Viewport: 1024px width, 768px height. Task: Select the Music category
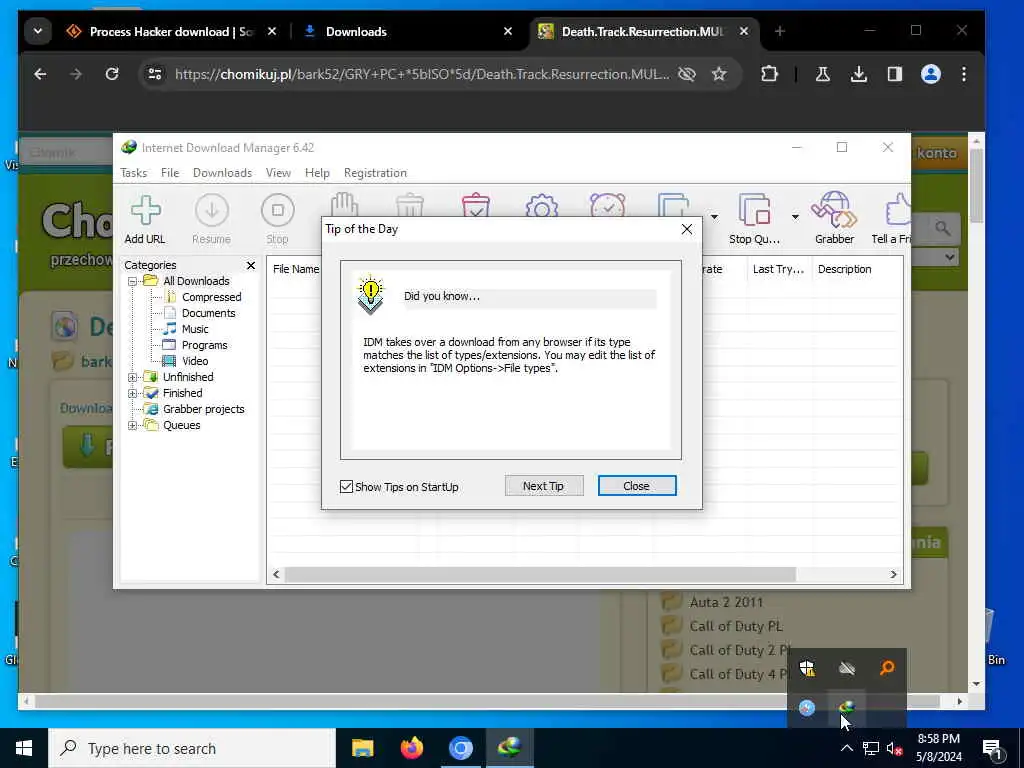click(195, 329)
